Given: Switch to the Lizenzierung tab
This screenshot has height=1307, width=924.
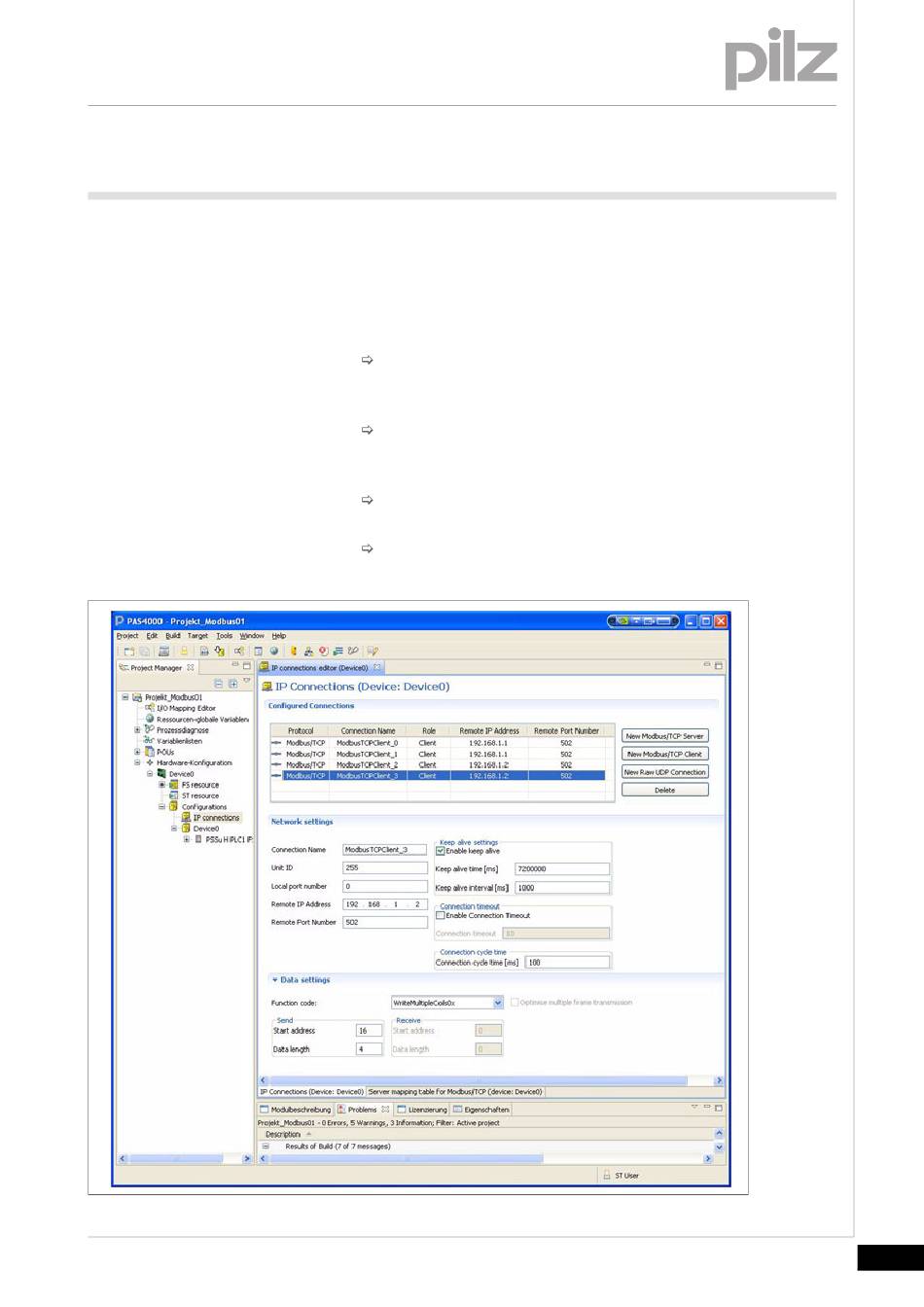Looking at the screenshot, I should point(421,1110).
